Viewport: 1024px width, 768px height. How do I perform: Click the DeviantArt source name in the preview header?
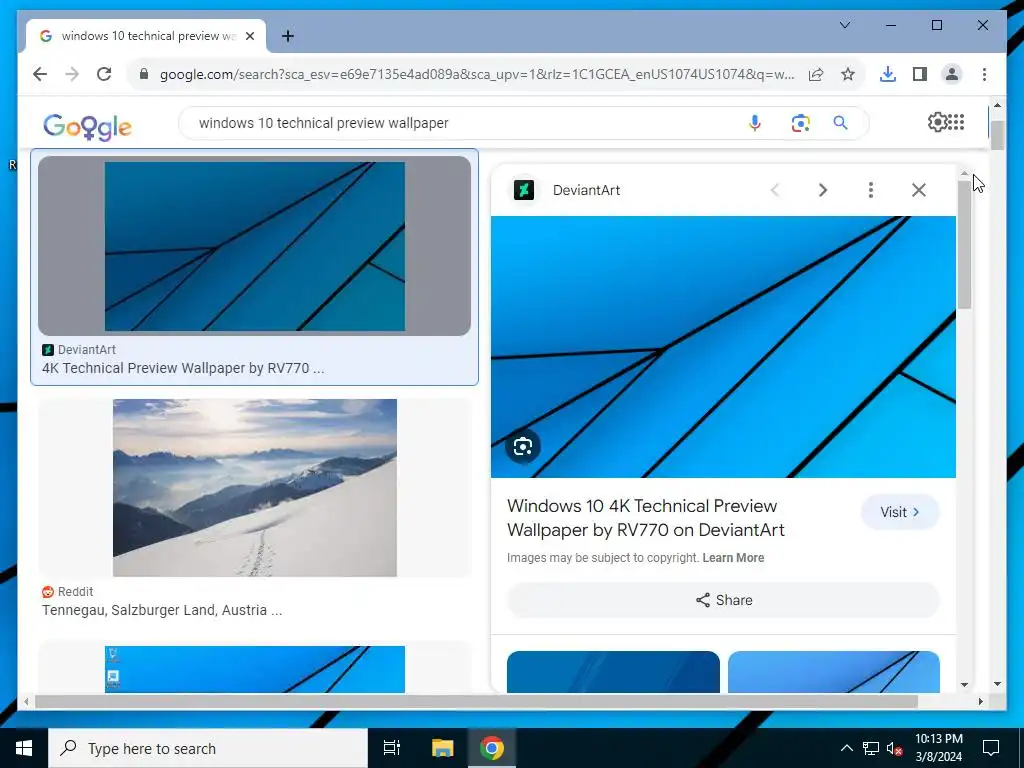pyautogui.click(x=586, y=190)
